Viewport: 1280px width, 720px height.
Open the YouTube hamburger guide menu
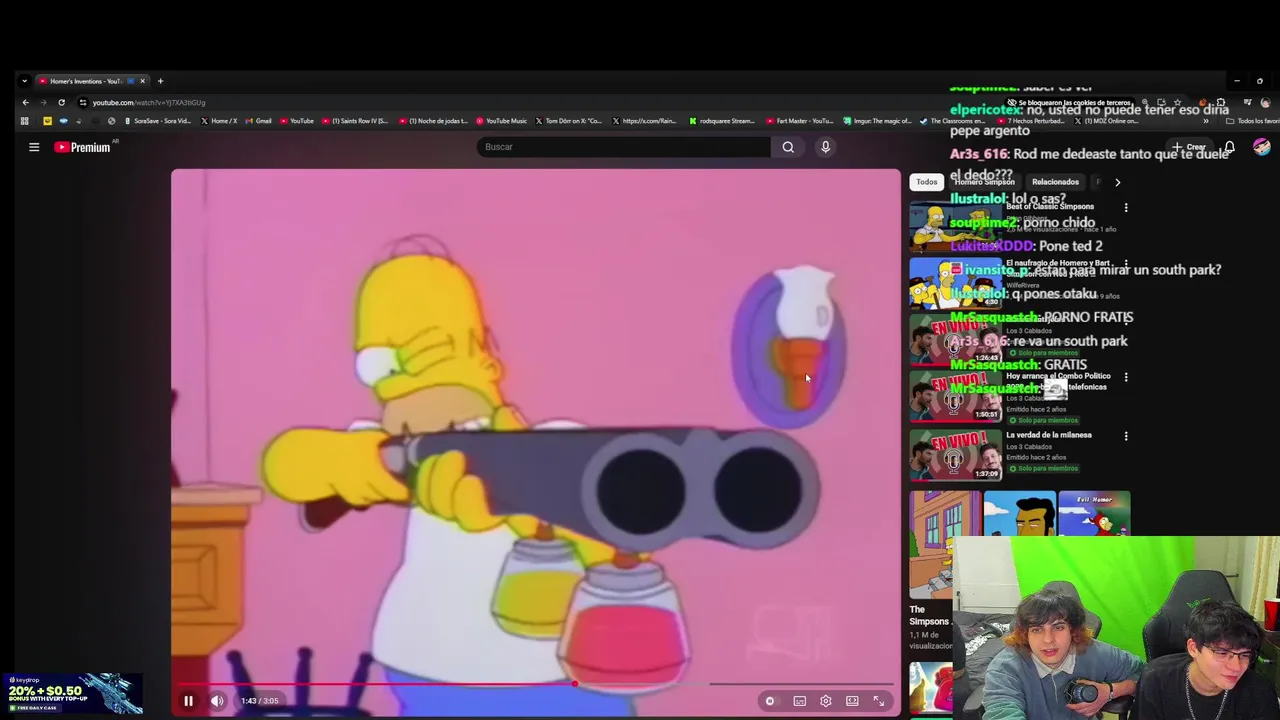(34, 147)
